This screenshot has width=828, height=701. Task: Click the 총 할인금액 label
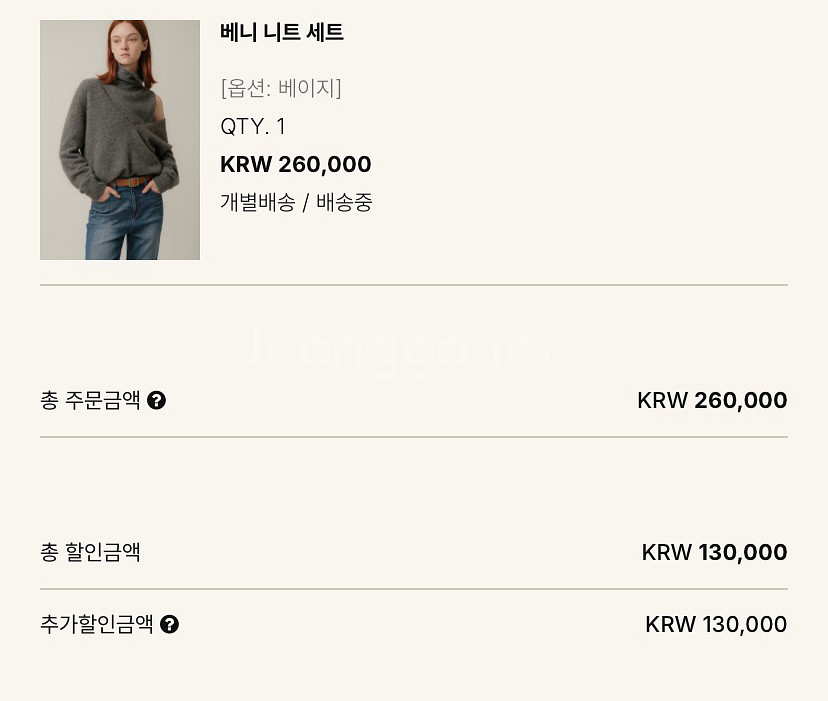[x=90, y=553]
